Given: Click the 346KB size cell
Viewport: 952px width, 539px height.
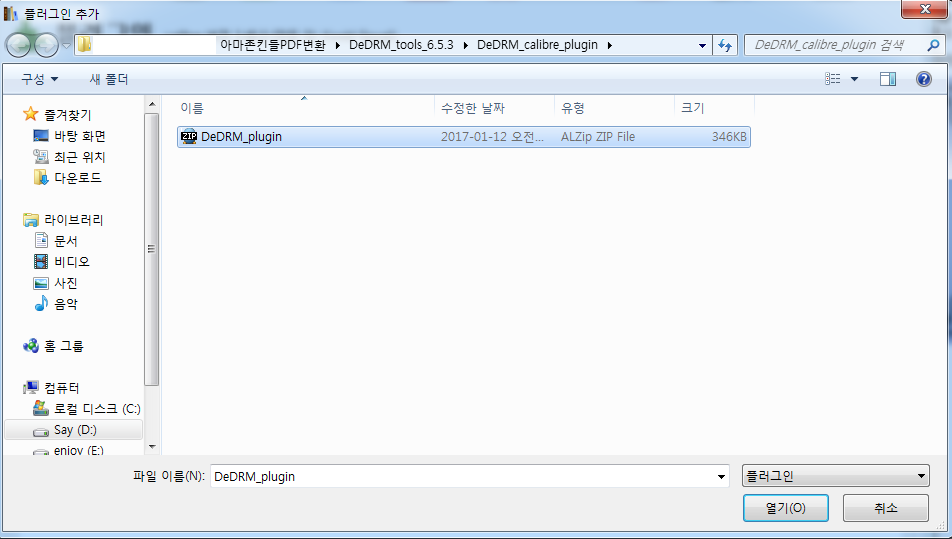Looking at the screenshot, I should [x=729, y=137].
